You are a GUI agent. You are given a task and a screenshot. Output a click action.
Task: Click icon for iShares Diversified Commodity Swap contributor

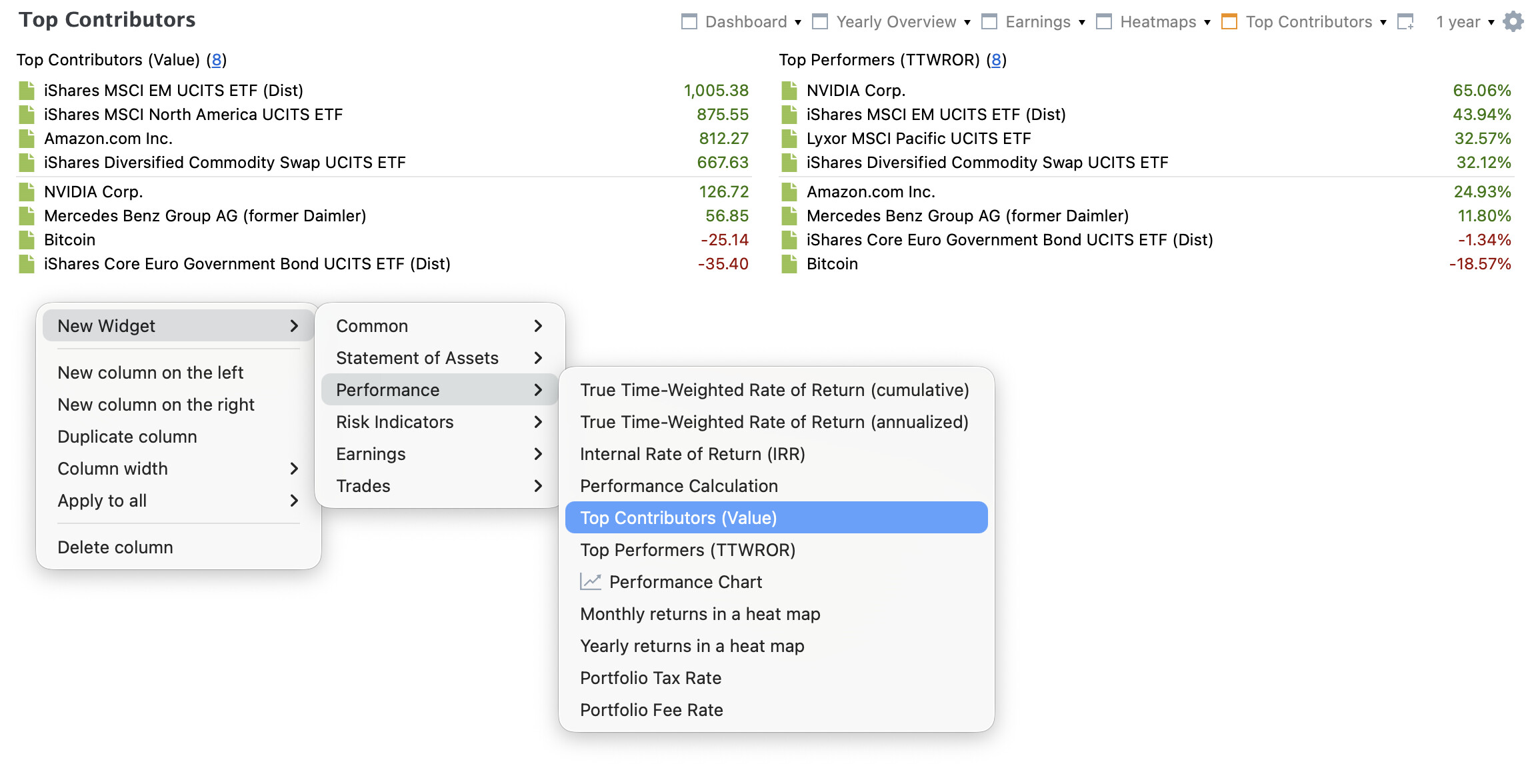point(27,163)
